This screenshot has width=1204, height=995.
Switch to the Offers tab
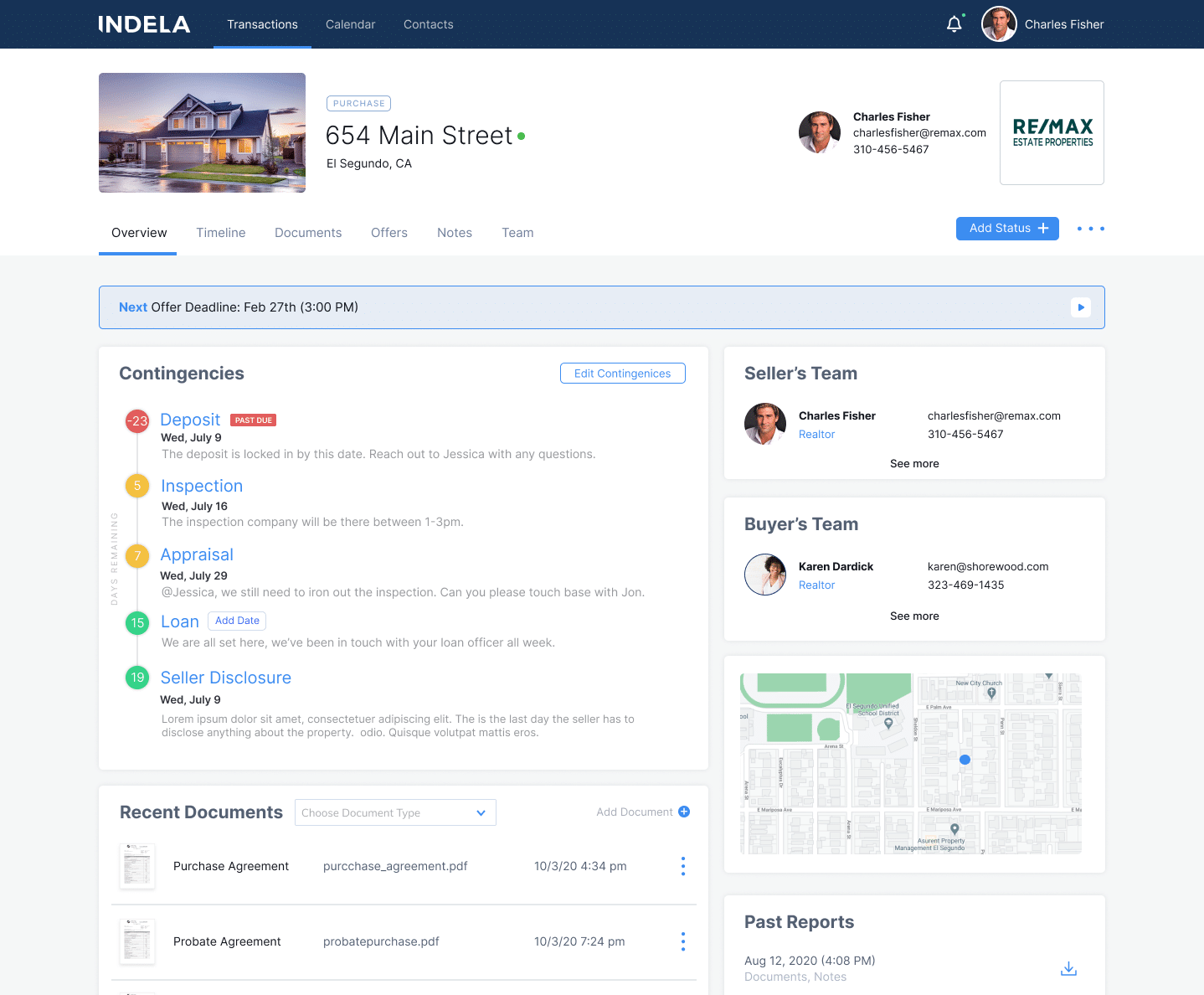click(389, 233)
